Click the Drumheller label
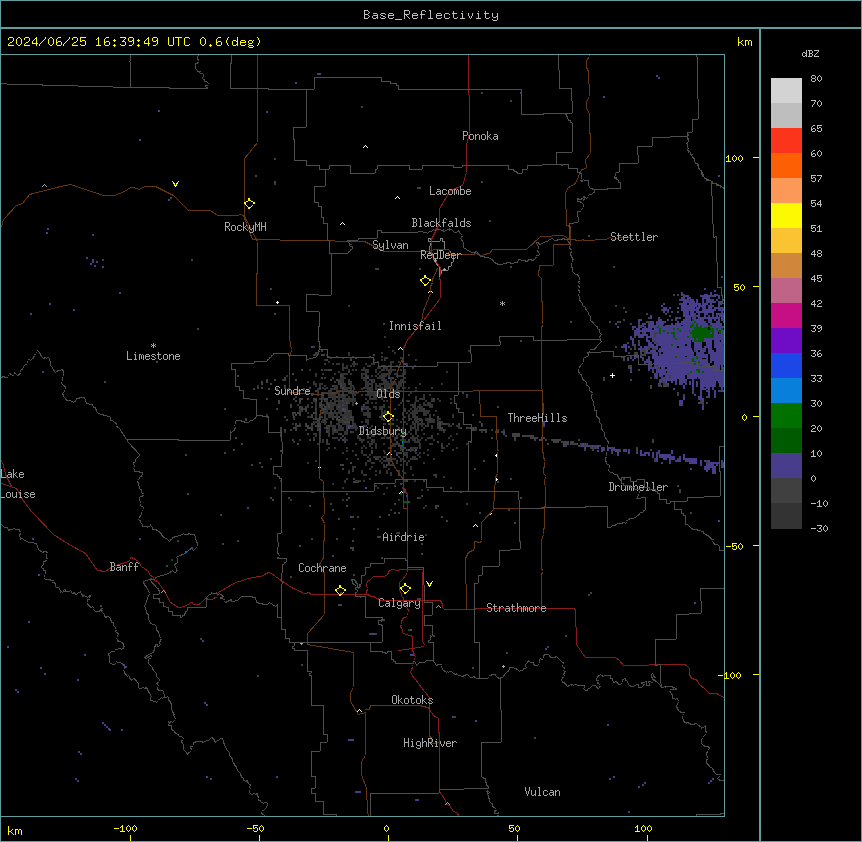This screenshot has width=862, height=842. pos(638,487)
